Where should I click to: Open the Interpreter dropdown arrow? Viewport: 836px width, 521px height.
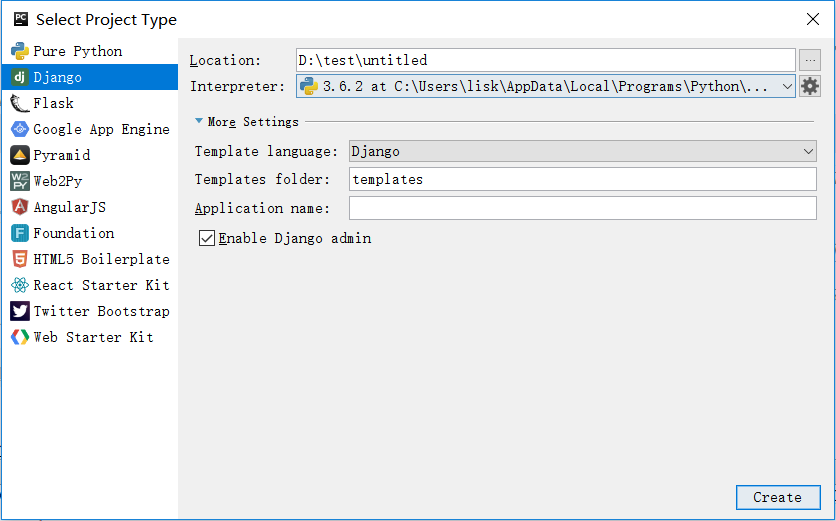click(787, 86)
